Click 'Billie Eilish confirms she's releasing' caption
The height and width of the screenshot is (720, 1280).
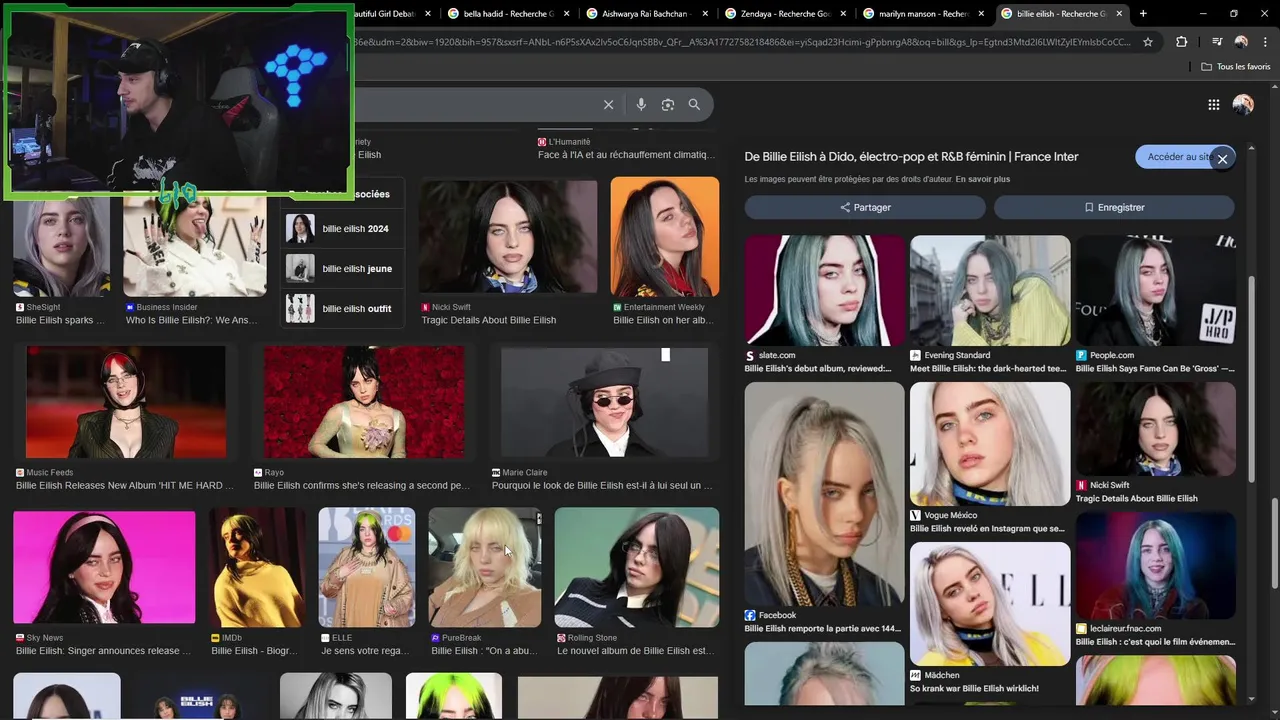[x=362, y=485]
